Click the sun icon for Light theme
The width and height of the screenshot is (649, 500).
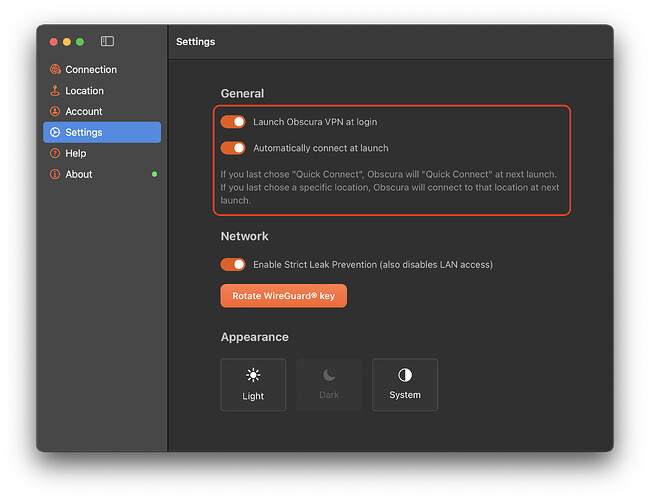click(253, 375)
